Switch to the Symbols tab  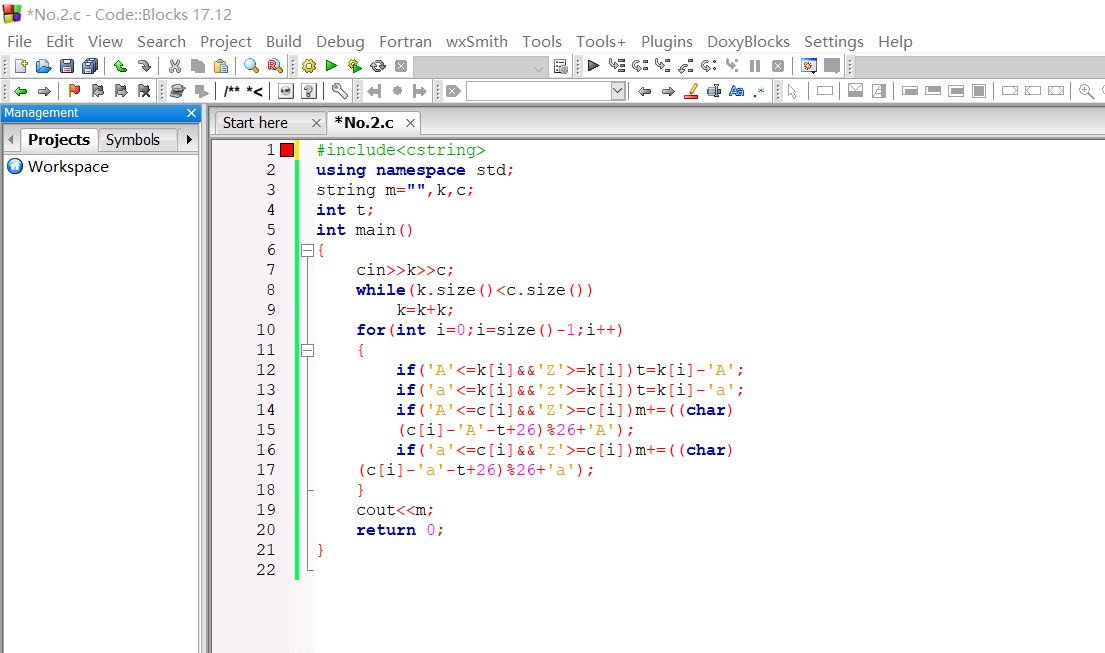tap(133, 140)
